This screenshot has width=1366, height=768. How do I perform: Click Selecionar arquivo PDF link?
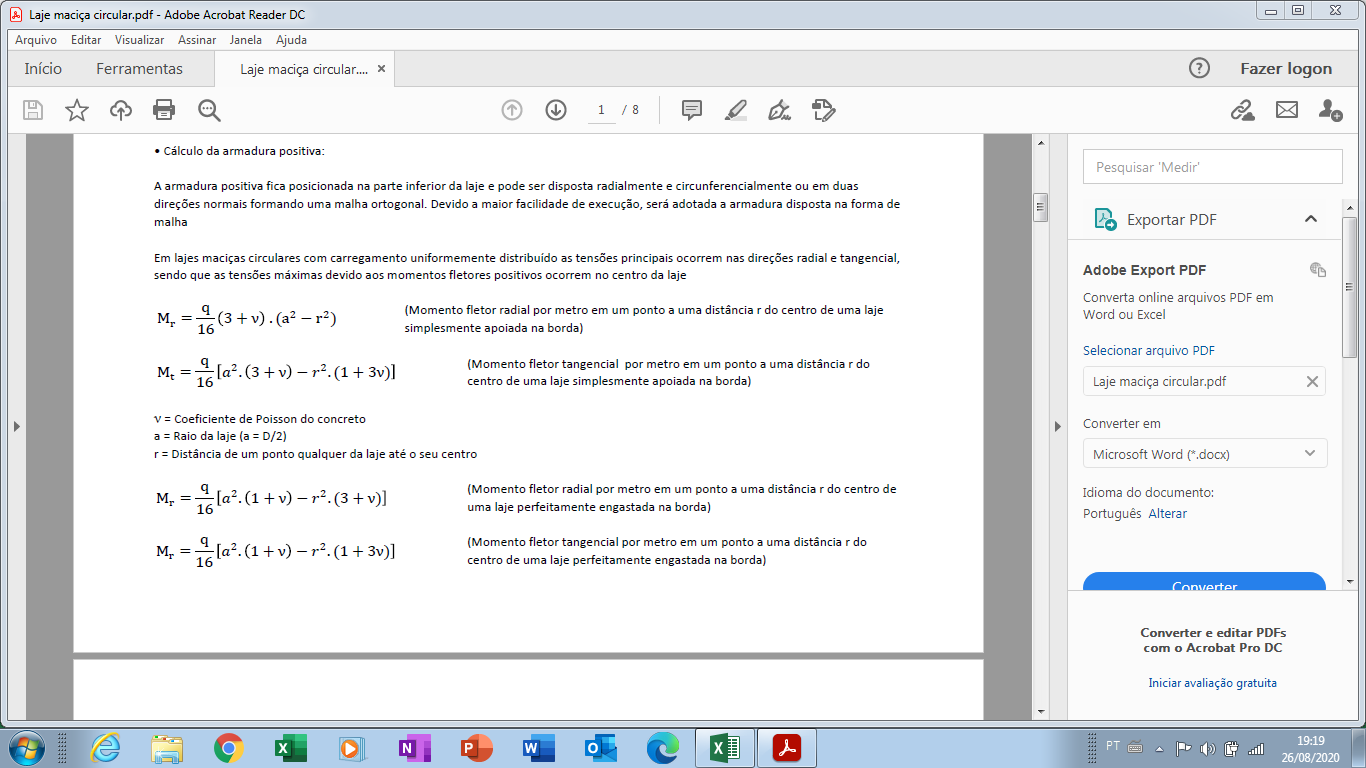point(1149,350)
